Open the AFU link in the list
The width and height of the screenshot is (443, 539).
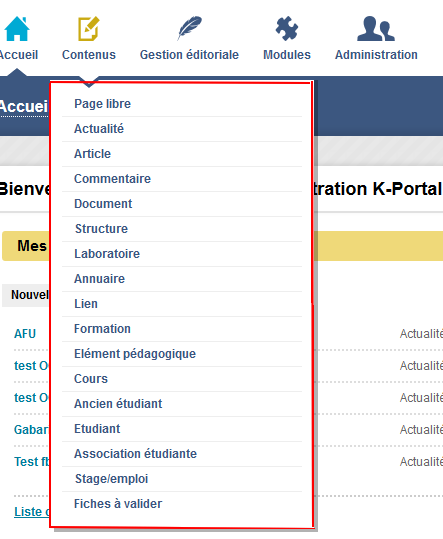click(25, 334)
